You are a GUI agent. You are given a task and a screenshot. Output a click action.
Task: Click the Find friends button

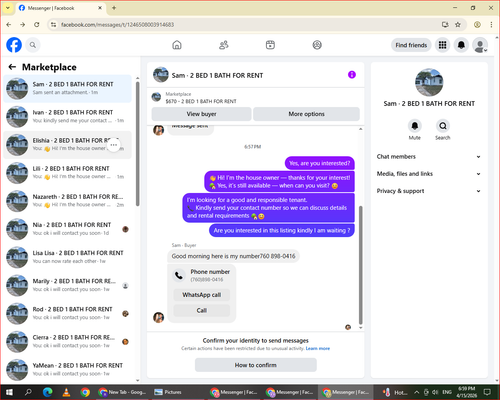[411, 45]
